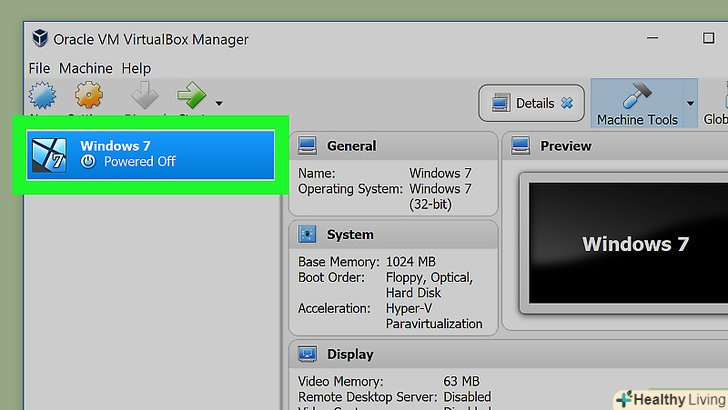This screenshot has width=728, height=410.
Task: Open the Machine menu
Action: tap(86, 68)
